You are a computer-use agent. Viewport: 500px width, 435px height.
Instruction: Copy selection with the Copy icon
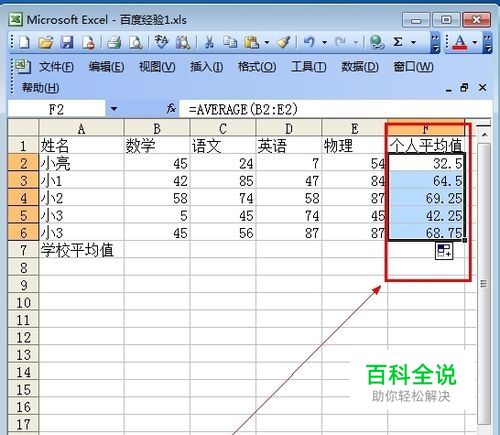(230, 42)
